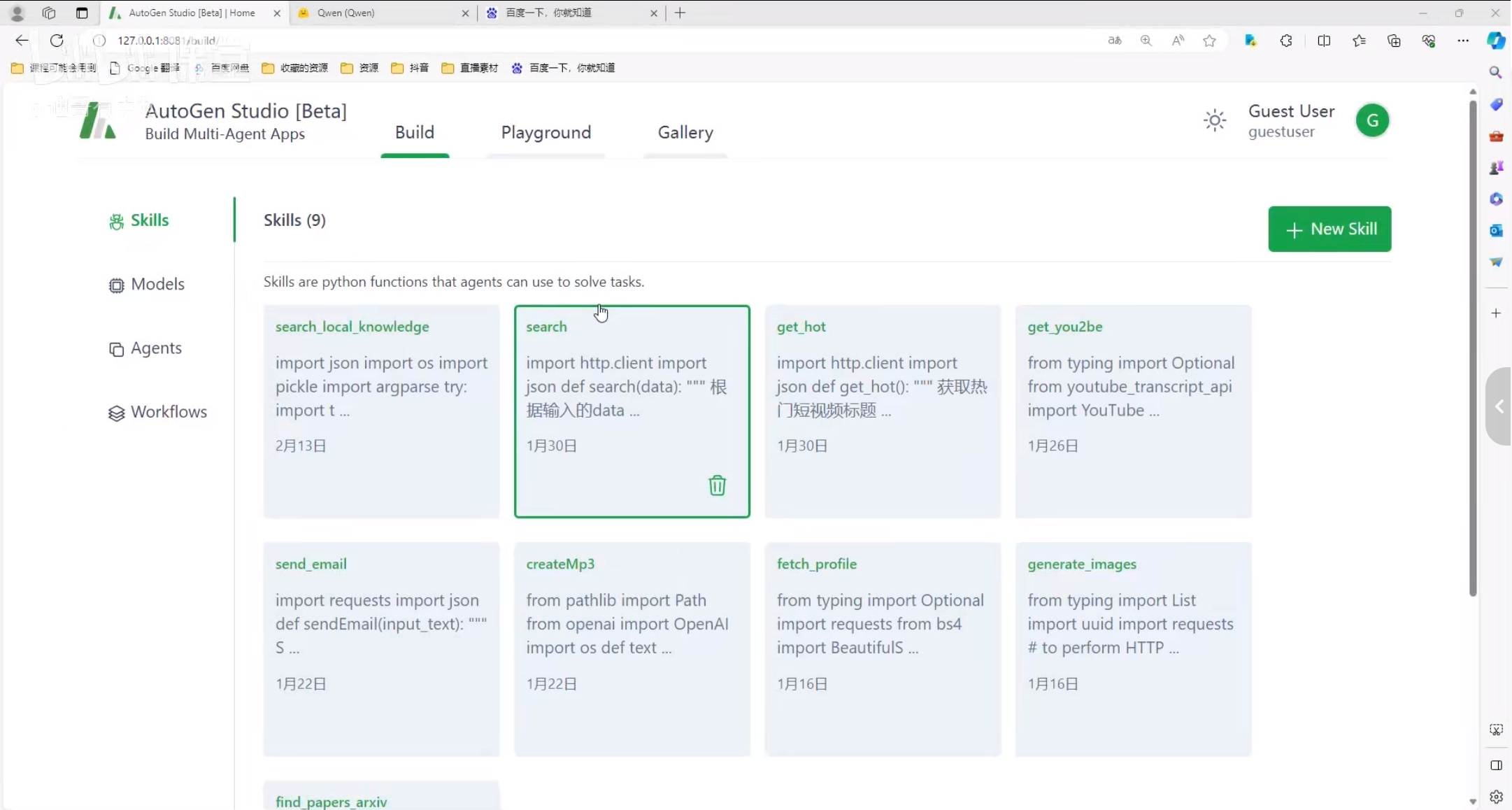
Task: Open Copilot icon in browser toolbar
Action: click(x=1496, y=41)
